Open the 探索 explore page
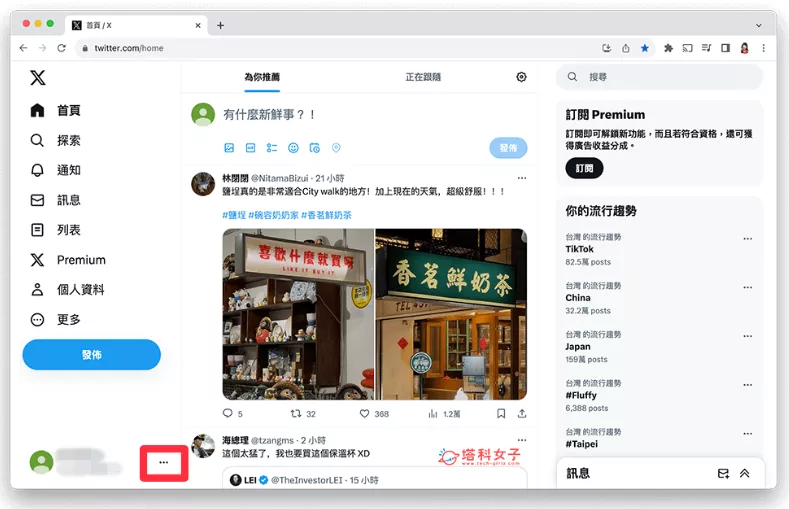Viewport: 789px width, 509px height. click(55, 140)
